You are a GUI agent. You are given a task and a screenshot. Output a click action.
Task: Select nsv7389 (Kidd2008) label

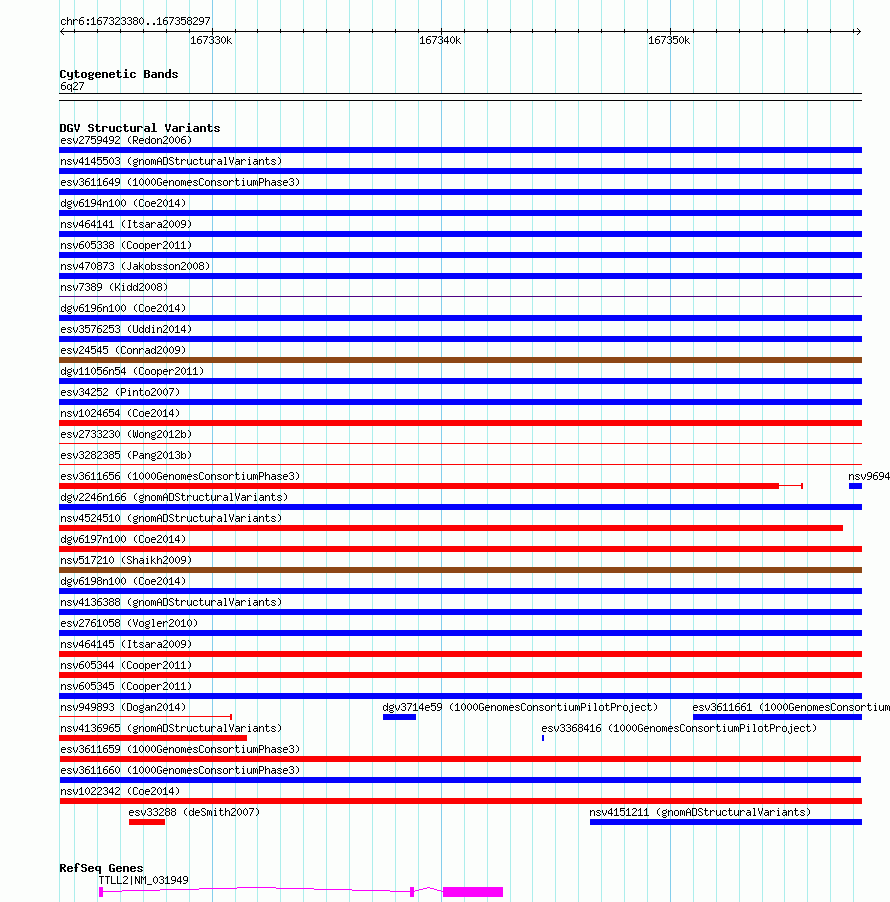[x=114, y=288]
